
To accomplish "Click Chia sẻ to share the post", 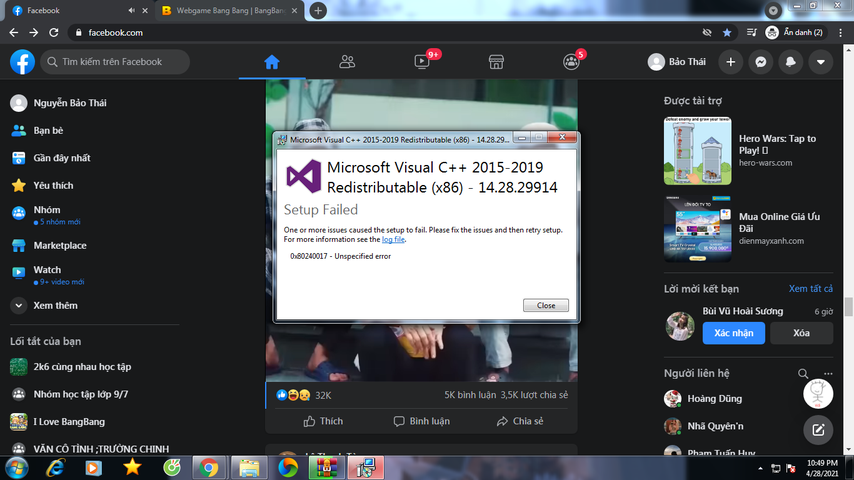I will point(520,421).
